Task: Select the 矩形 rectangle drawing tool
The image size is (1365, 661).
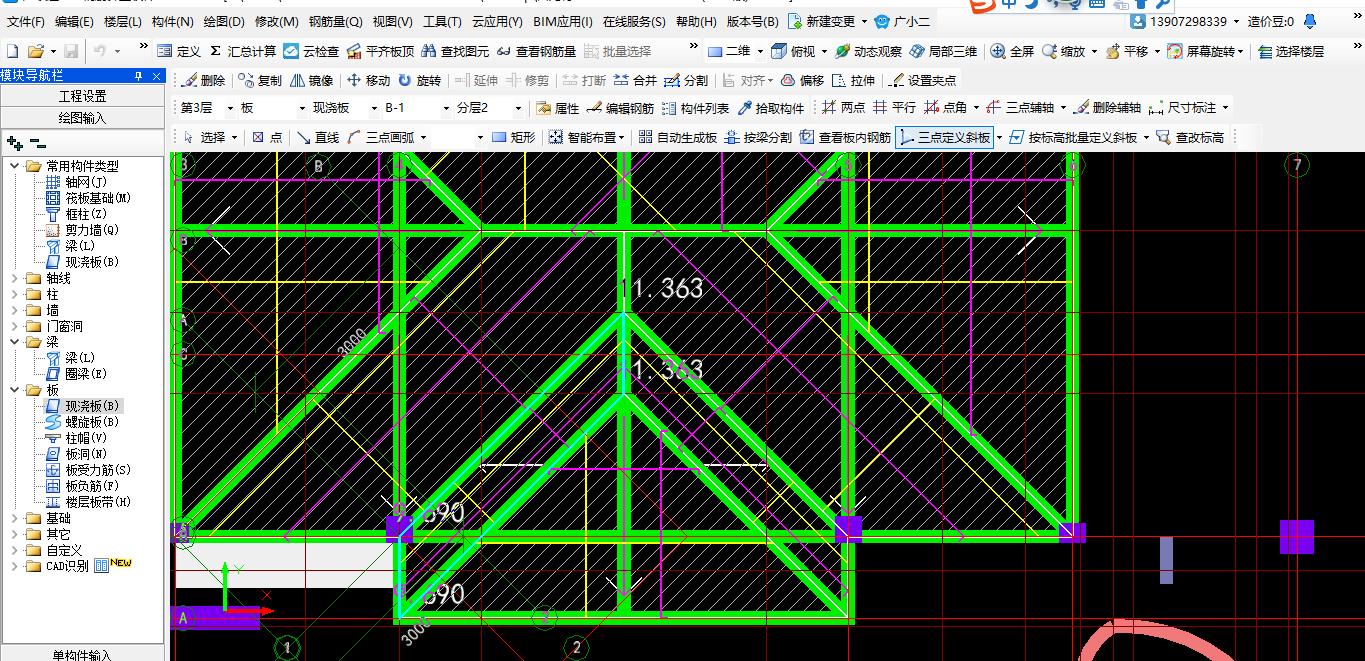Action: click(514, 138)
